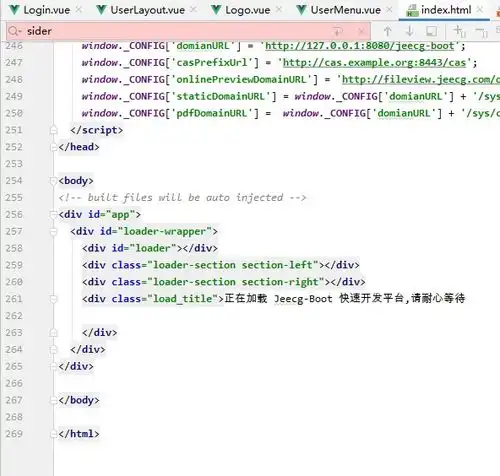The image size is (500, 476).
Task: Open the http://fileview.jeecg.com link
Action: (x=421, y=79)
